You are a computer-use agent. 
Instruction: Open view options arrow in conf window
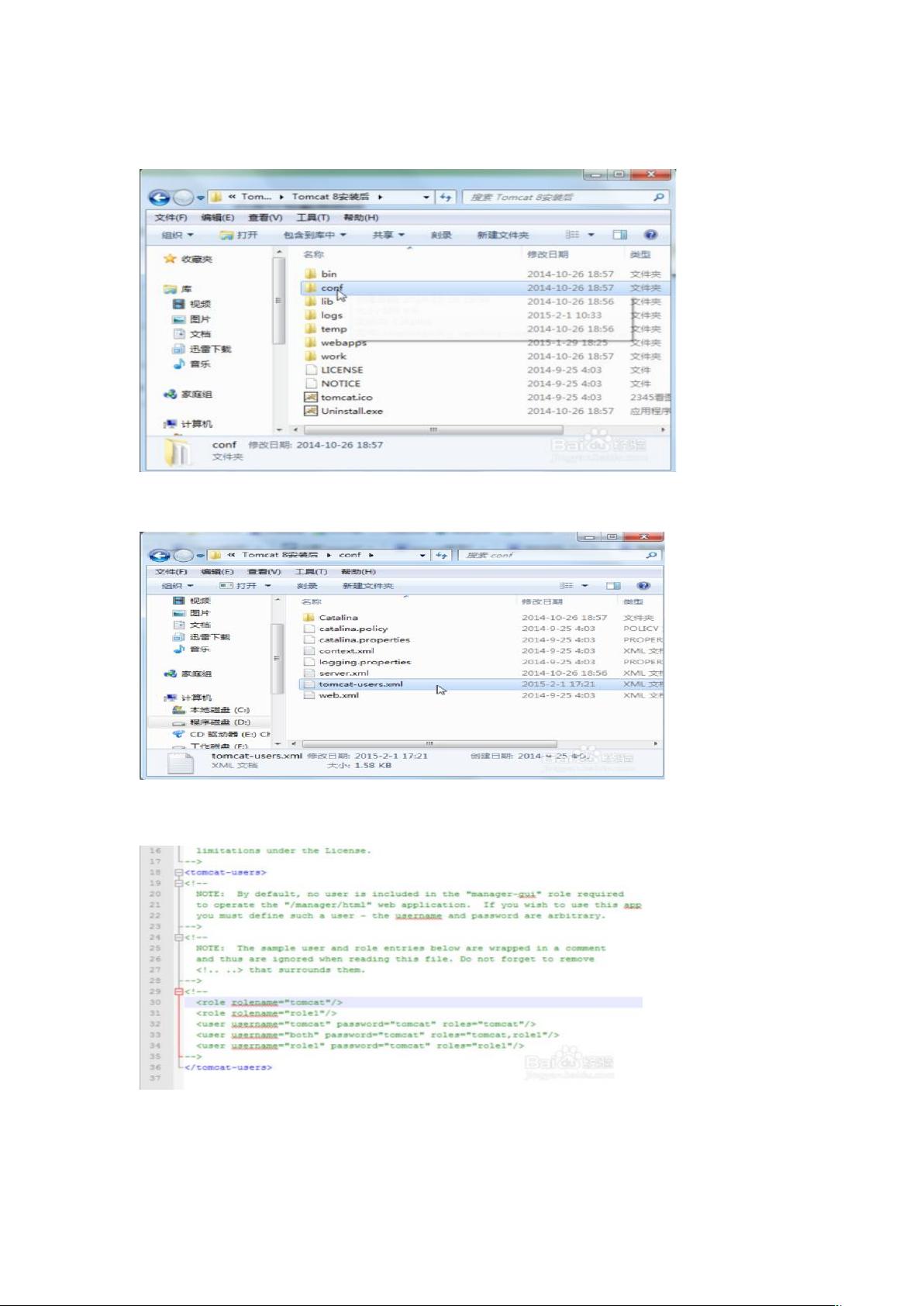(584, 586)
